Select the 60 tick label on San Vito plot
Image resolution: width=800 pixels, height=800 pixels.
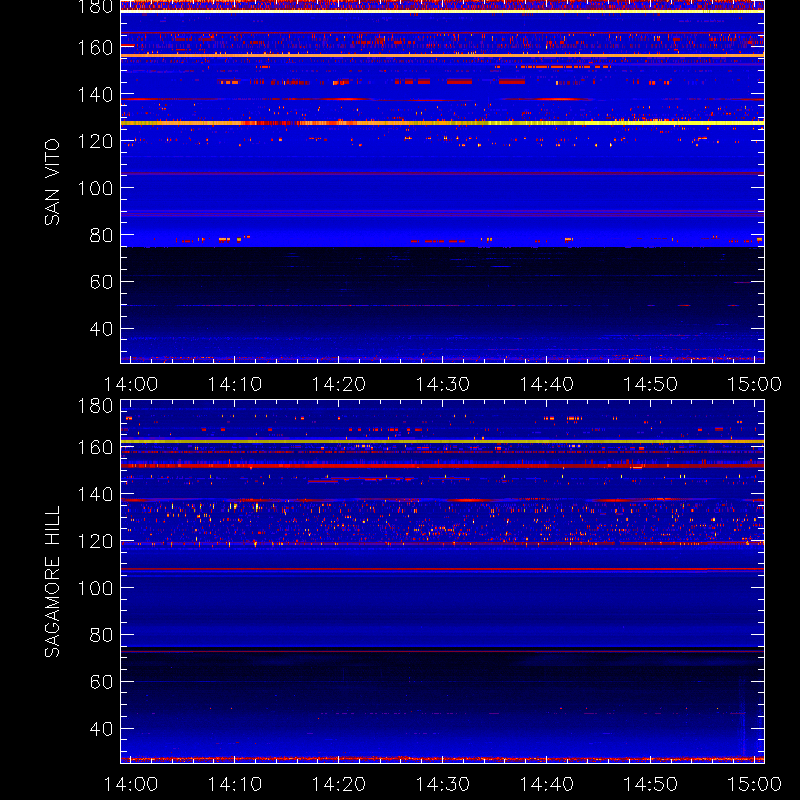[x=101, y=282]
